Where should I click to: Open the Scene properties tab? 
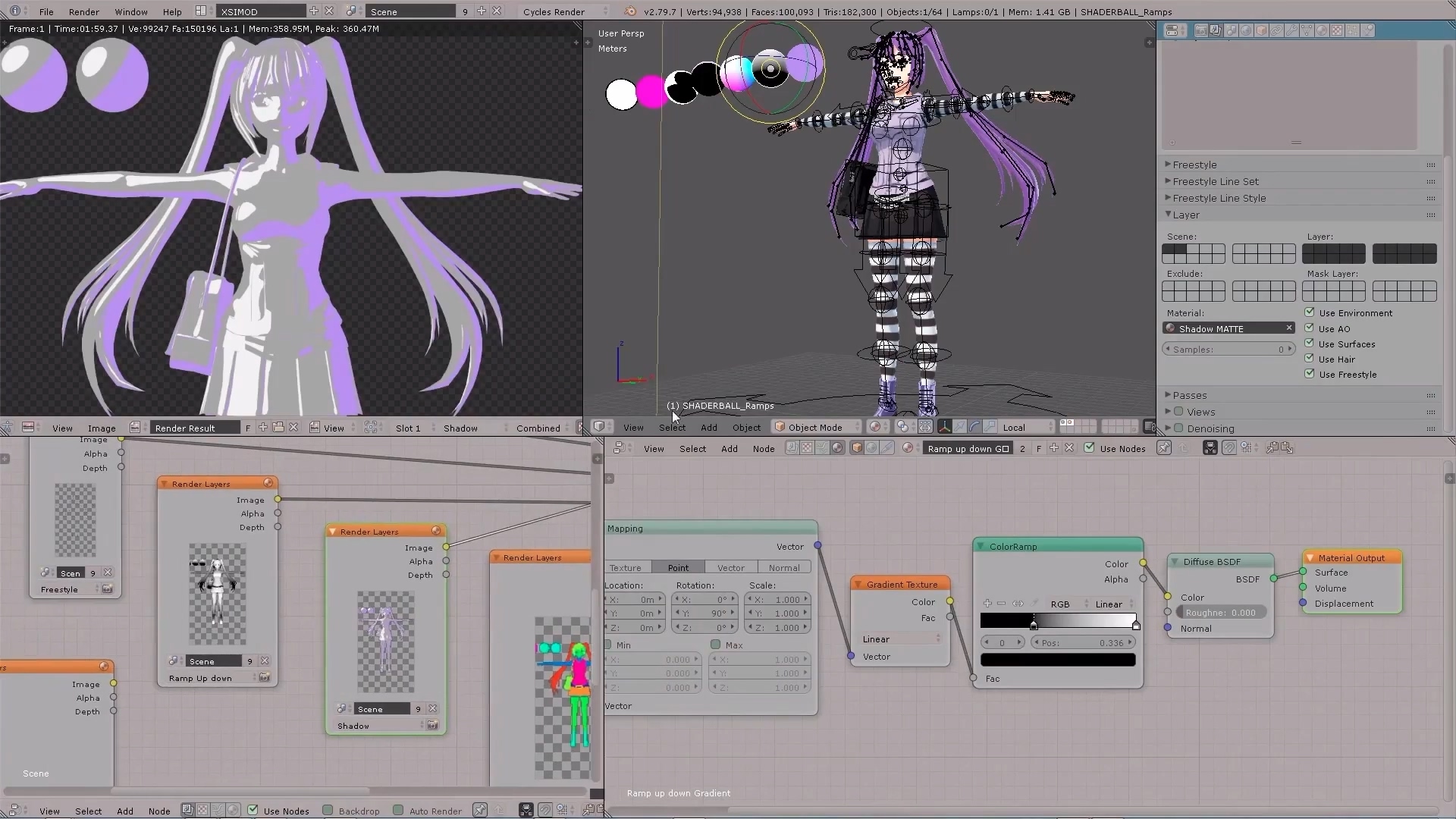[x=1231, y=30]
